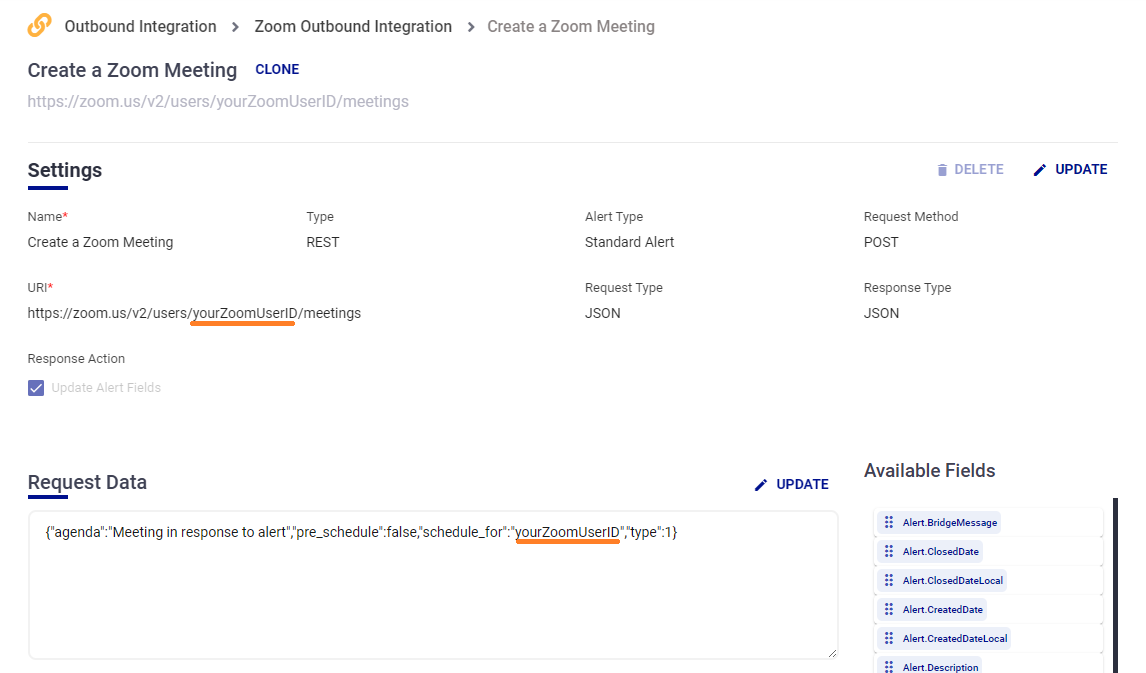Click the drag handle icon for Alert.CreatedDate

pos(889,609)
